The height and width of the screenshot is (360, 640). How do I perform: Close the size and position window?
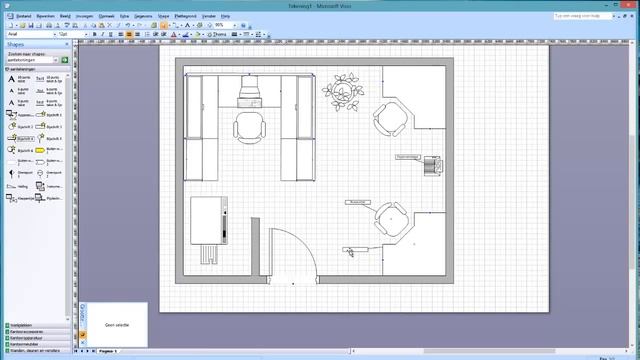82,343
